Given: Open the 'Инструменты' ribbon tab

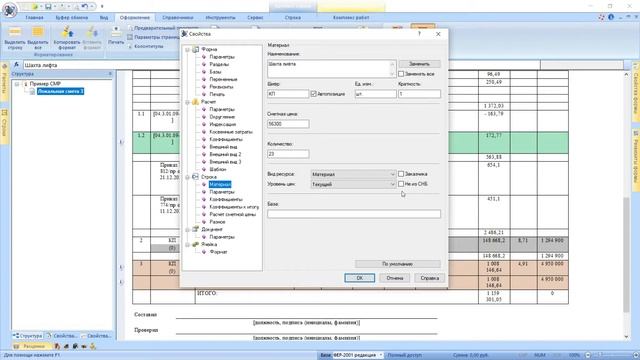Looking at the screenshot, I should coord(220,18).
